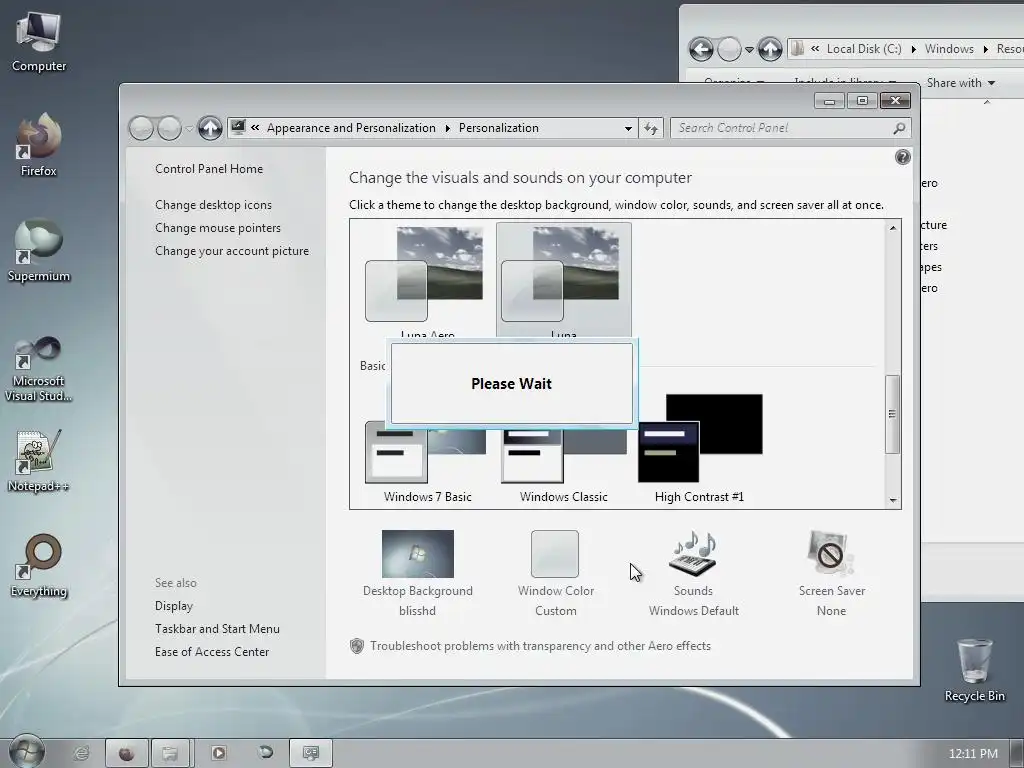Open Window Color settings

pos(556,573)
